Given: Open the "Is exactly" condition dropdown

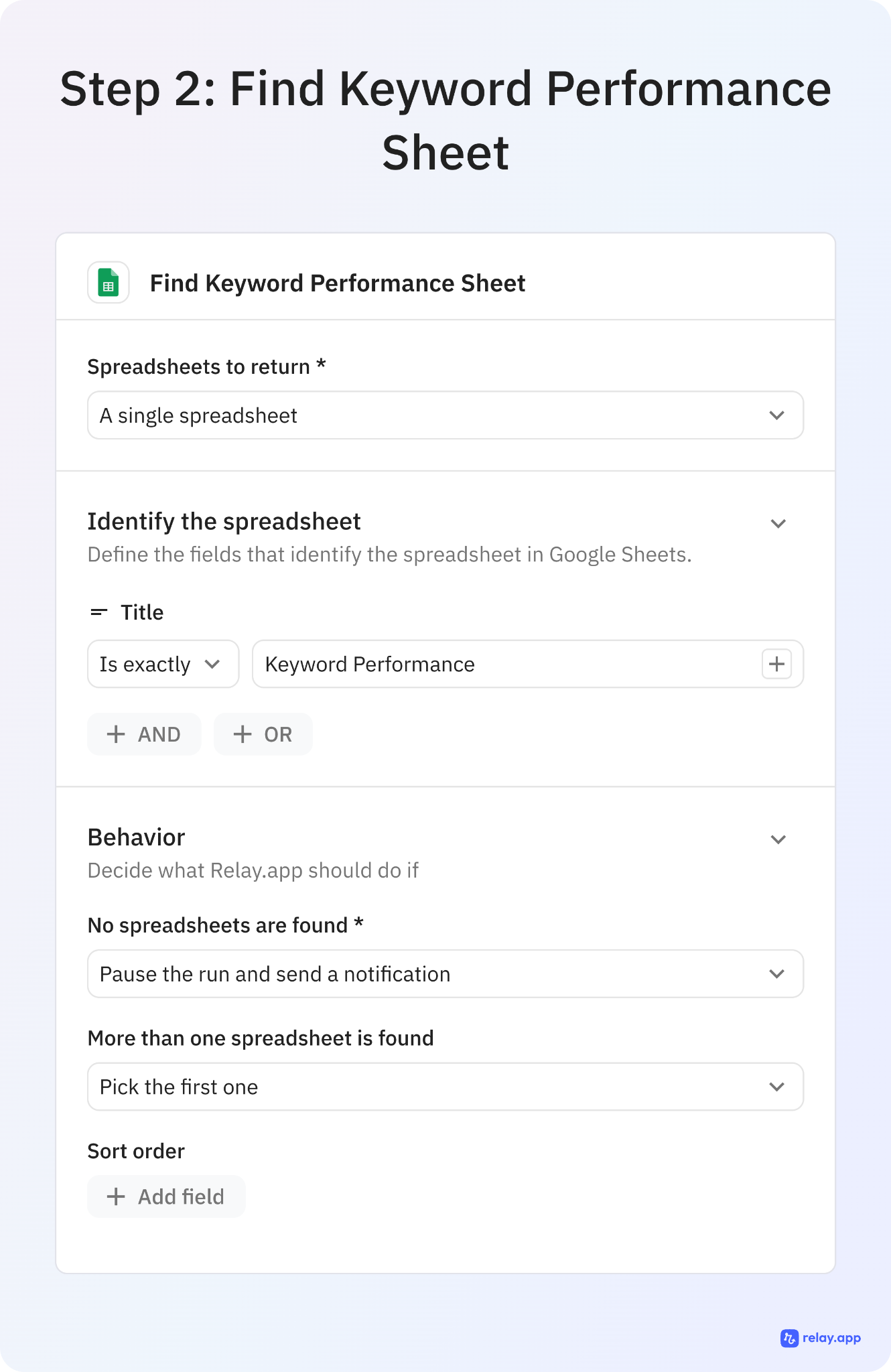Looking at the screenshot, I should (163, 664).
